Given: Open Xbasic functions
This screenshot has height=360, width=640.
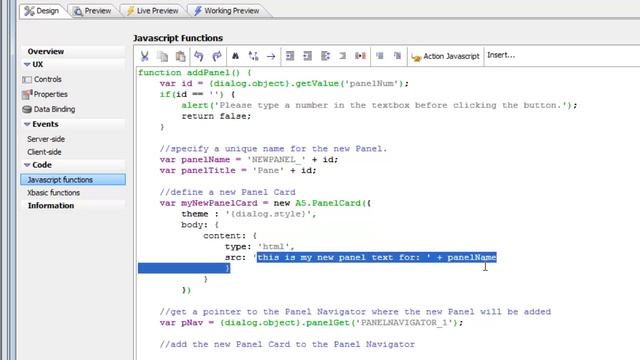Looking at the screenshot, I should click(53, 193).
